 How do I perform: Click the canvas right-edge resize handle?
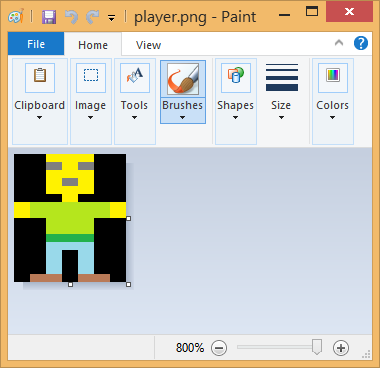point(129,218)
